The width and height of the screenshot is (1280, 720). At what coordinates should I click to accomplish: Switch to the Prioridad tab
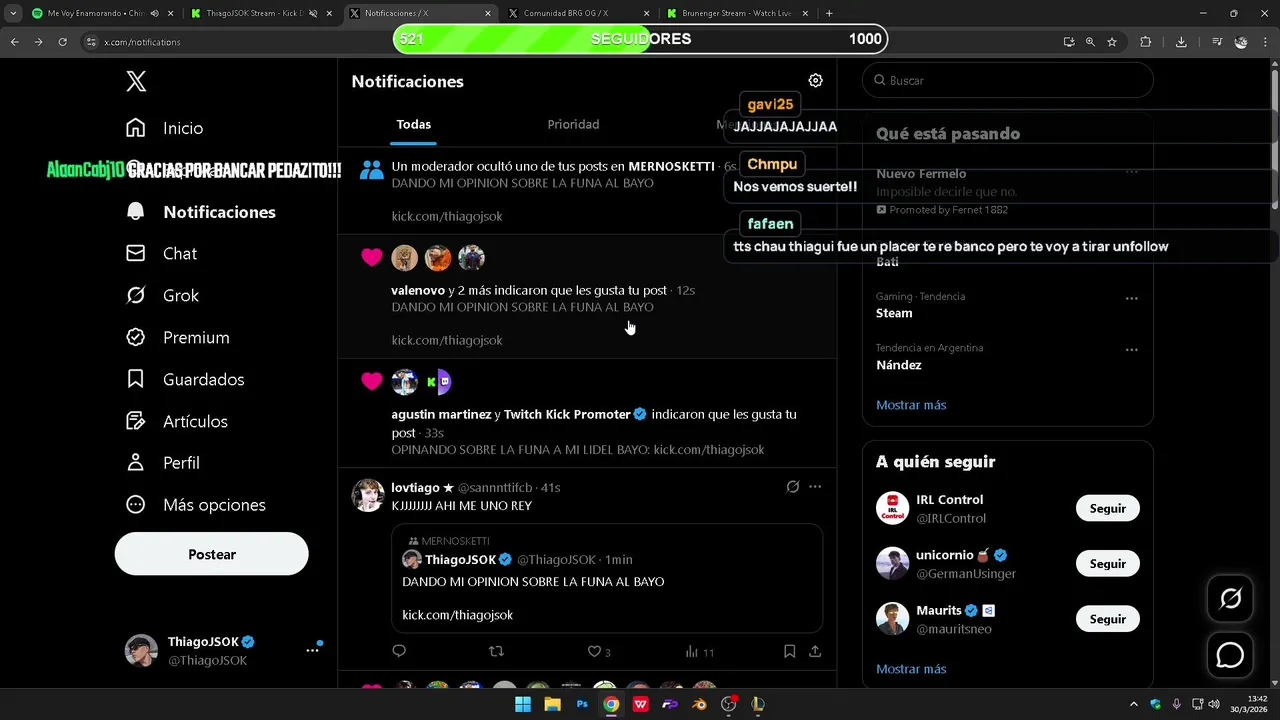point(573,125)
